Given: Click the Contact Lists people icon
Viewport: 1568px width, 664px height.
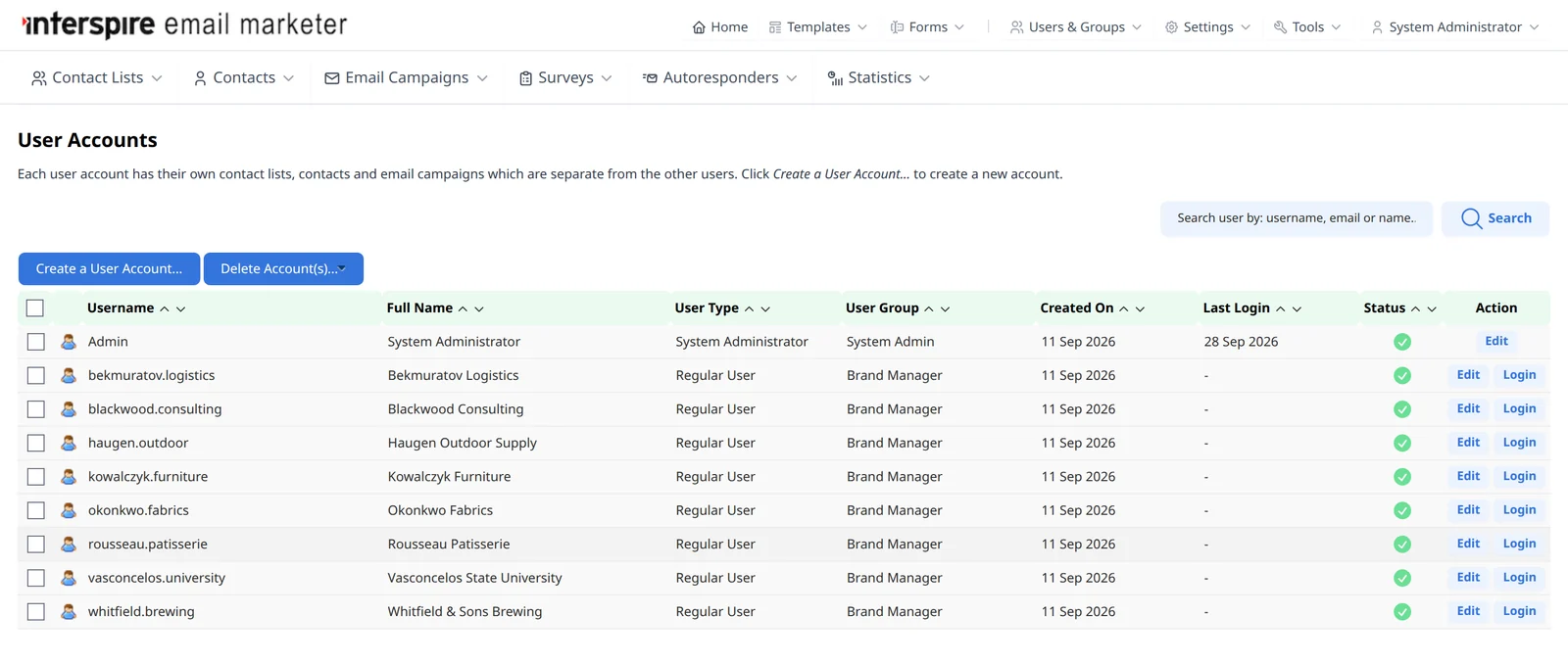Looking at the screenshot, I should [39, 78].
